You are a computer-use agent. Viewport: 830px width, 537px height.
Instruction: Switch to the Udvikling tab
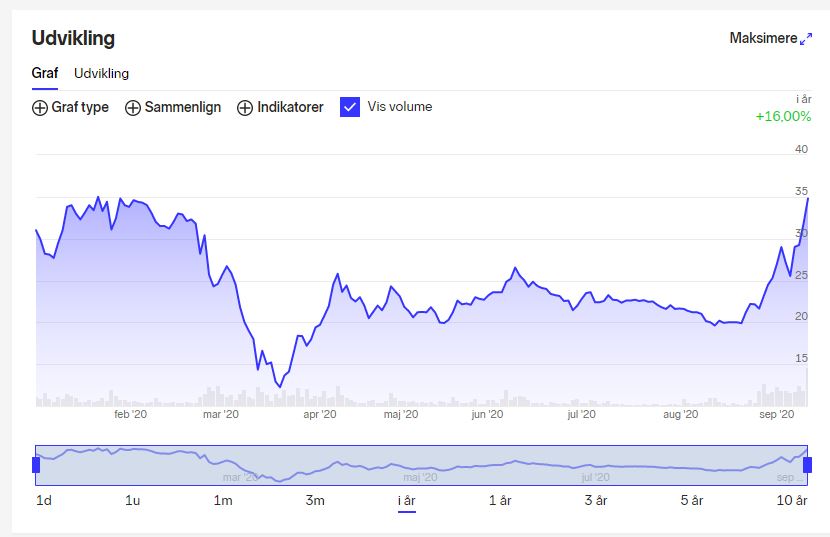point(101,73)
